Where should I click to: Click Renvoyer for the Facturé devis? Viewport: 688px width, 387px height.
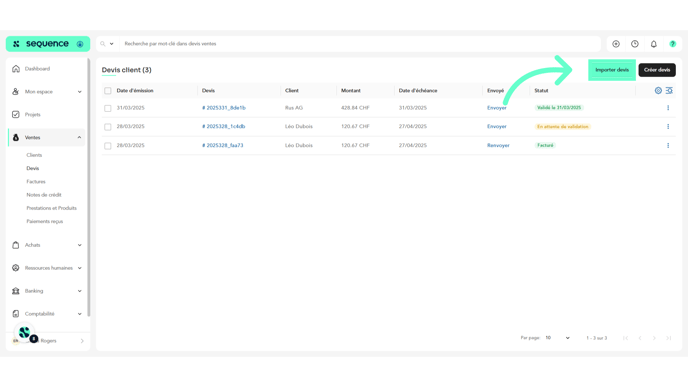coord(498,145)
